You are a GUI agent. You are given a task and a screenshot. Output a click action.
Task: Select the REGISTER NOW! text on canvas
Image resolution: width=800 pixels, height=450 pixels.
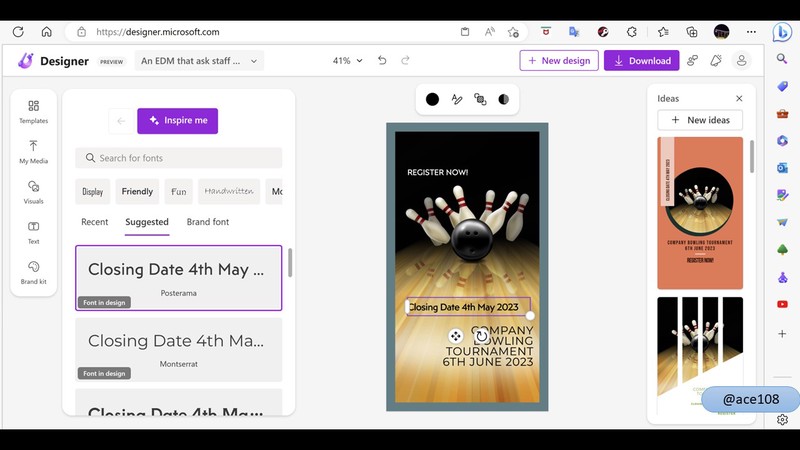tap(438, 172)
